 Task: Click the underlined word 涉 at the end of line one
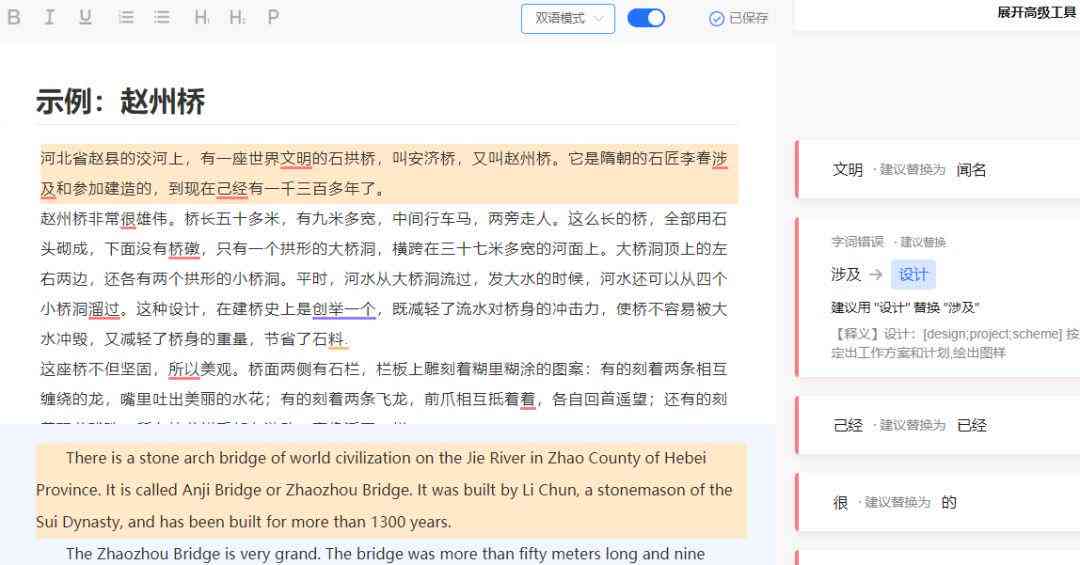719,159
